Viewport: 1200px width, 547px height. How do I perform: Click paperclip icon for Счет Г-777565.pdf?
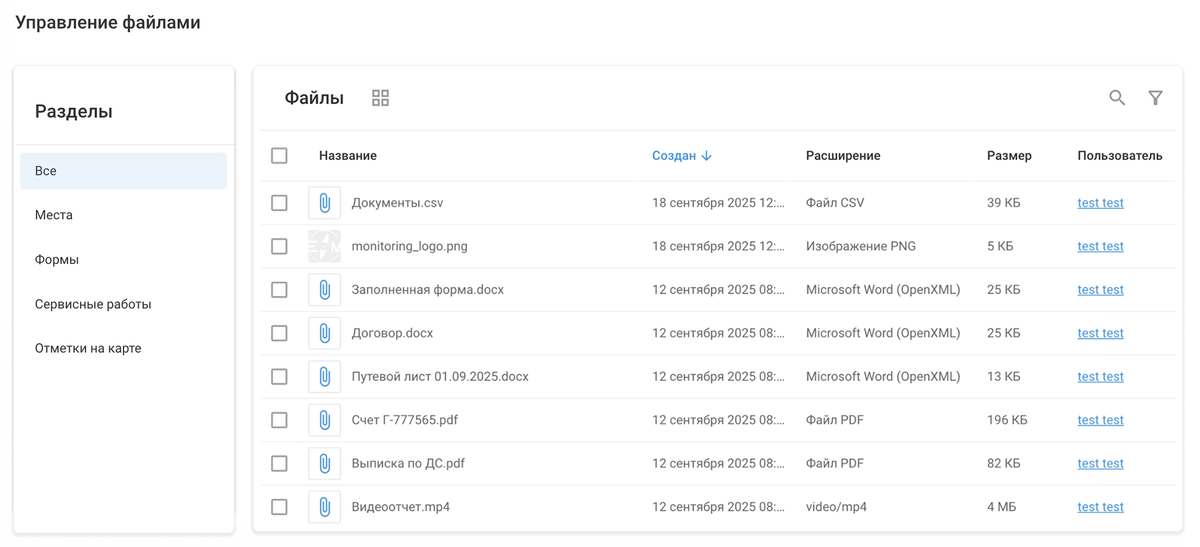pyautogui.click(x=324, y=420)
